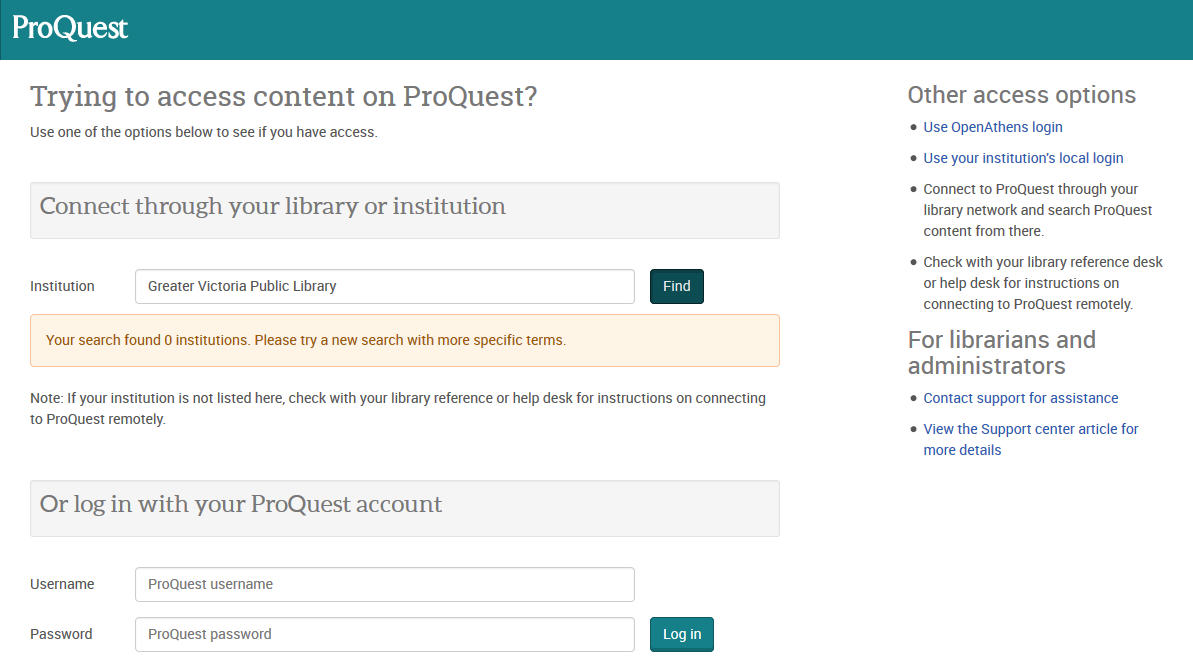Click the ProQuest logo in the header
The width and height of the screenshot is (1193, 670).
[x=70, y=28]
